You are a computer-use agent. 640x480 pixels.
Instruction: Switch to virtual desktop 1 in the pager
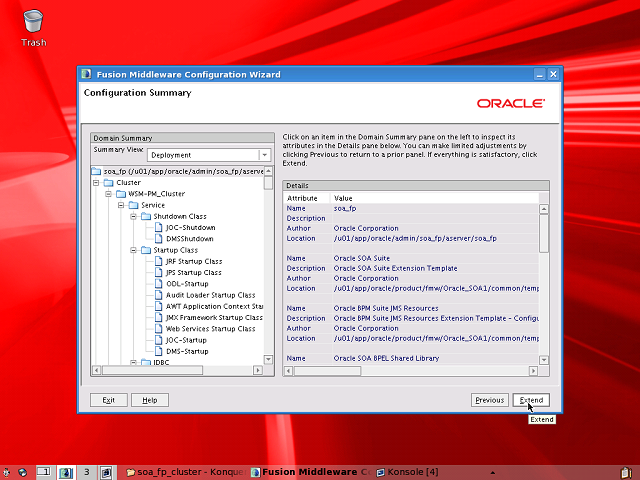click(44, 472)
